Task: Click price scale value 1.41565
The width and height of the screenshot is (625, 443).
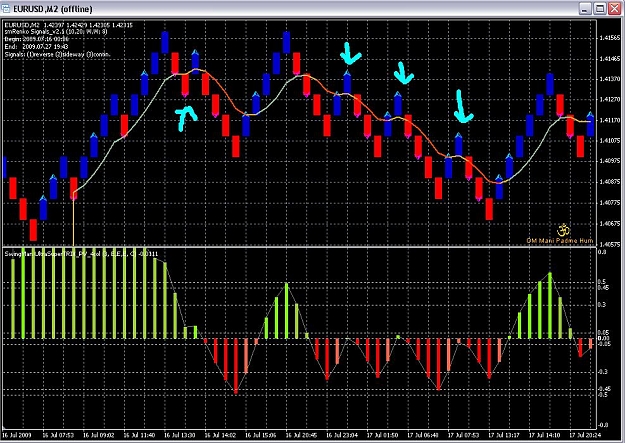Action: (x=609, y=38)
